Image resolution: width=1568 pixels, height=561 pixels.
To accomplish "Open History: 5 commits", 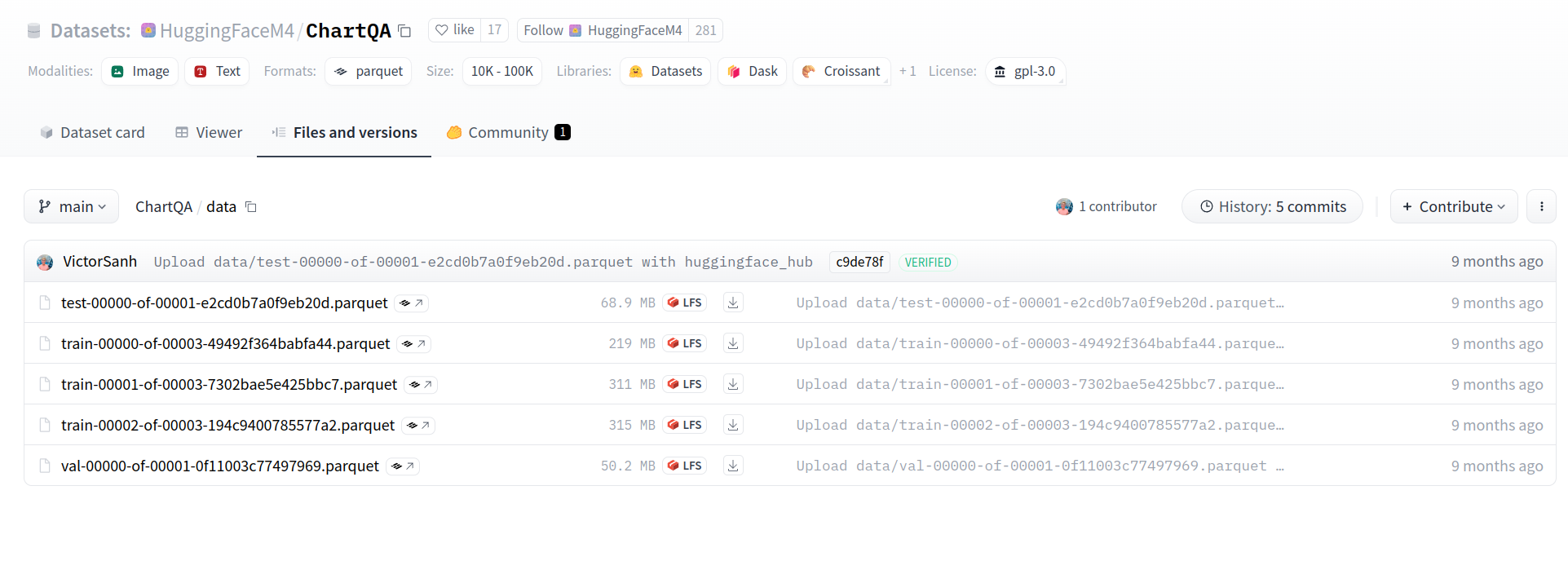I will click(1272, 206).
